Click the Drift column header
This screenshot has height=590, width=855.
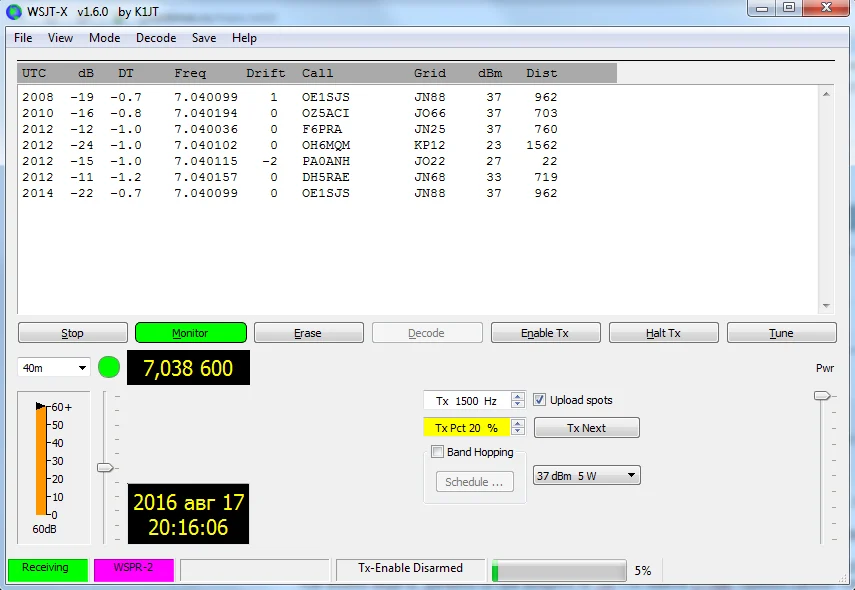pyautogui.click(x=266, y=73)
